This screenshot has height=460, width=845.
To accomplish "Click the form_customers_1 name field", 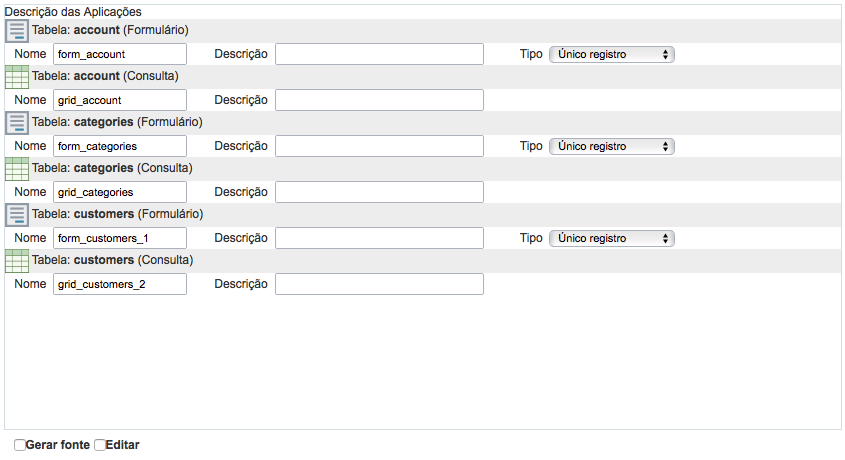I will 120,238.
